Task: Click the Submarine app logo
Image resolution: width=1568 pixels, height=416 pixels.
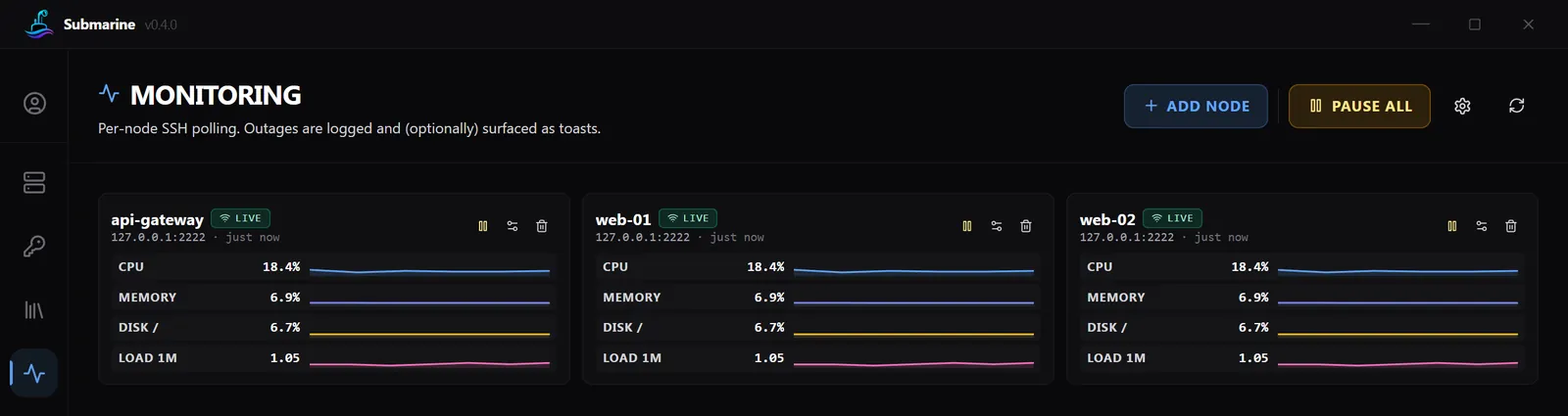Action: point(39,23)
